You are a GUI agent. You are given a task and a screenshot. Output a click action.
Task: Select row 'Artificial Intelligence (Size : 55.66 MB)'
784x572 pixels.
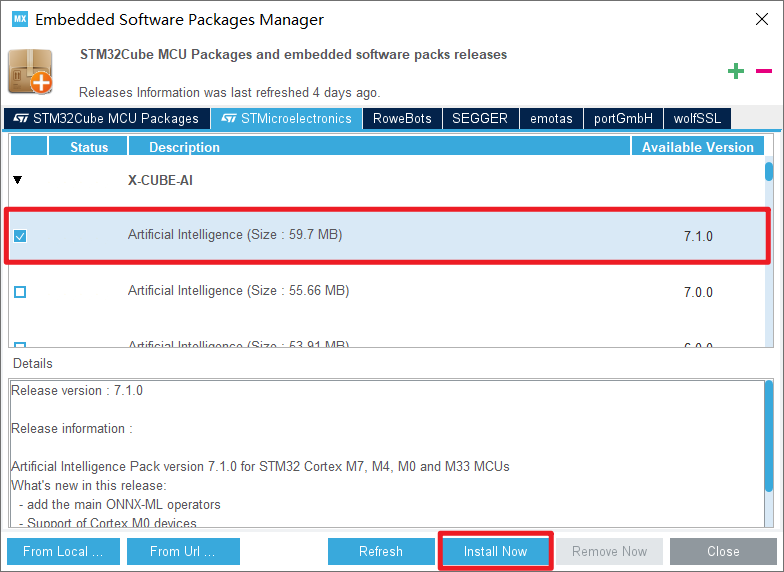388,292
